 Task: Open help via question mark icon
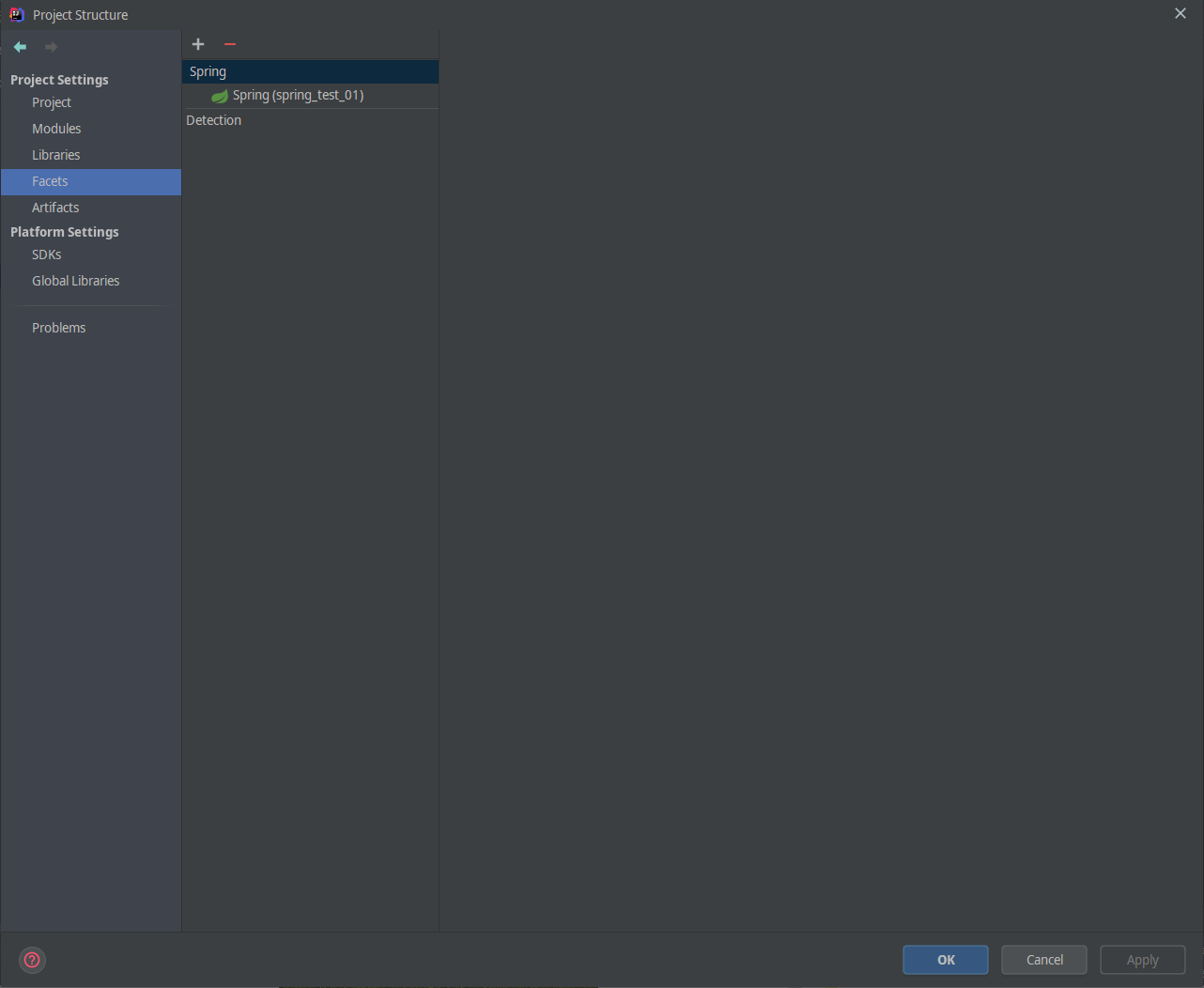click(x=32, y=960)
